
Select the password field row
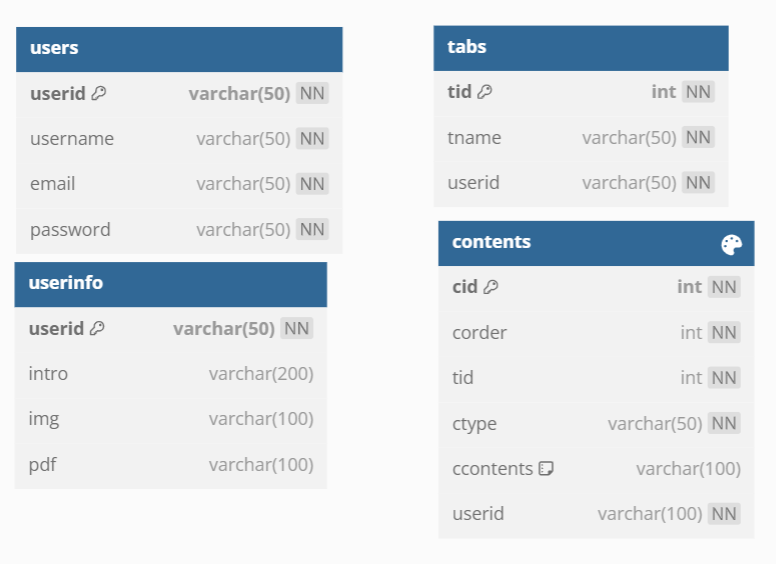[x=179, y=230]
